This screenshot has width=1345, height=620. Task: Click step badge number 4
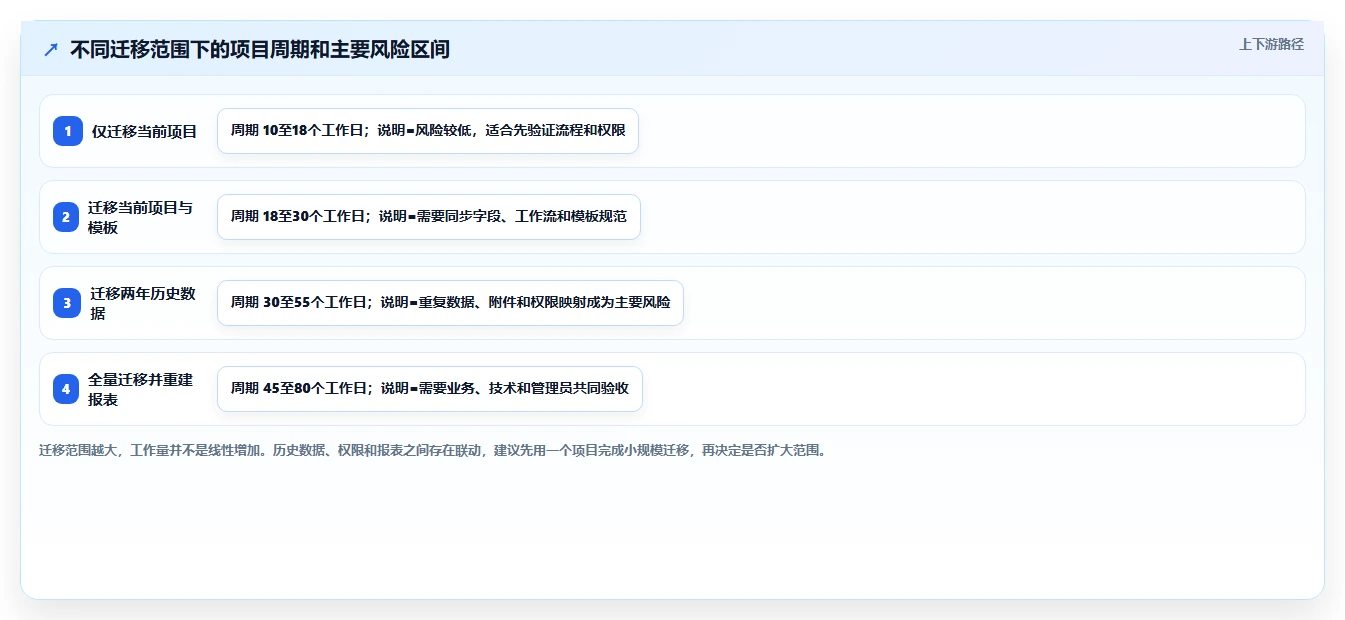tap(67, 389)
